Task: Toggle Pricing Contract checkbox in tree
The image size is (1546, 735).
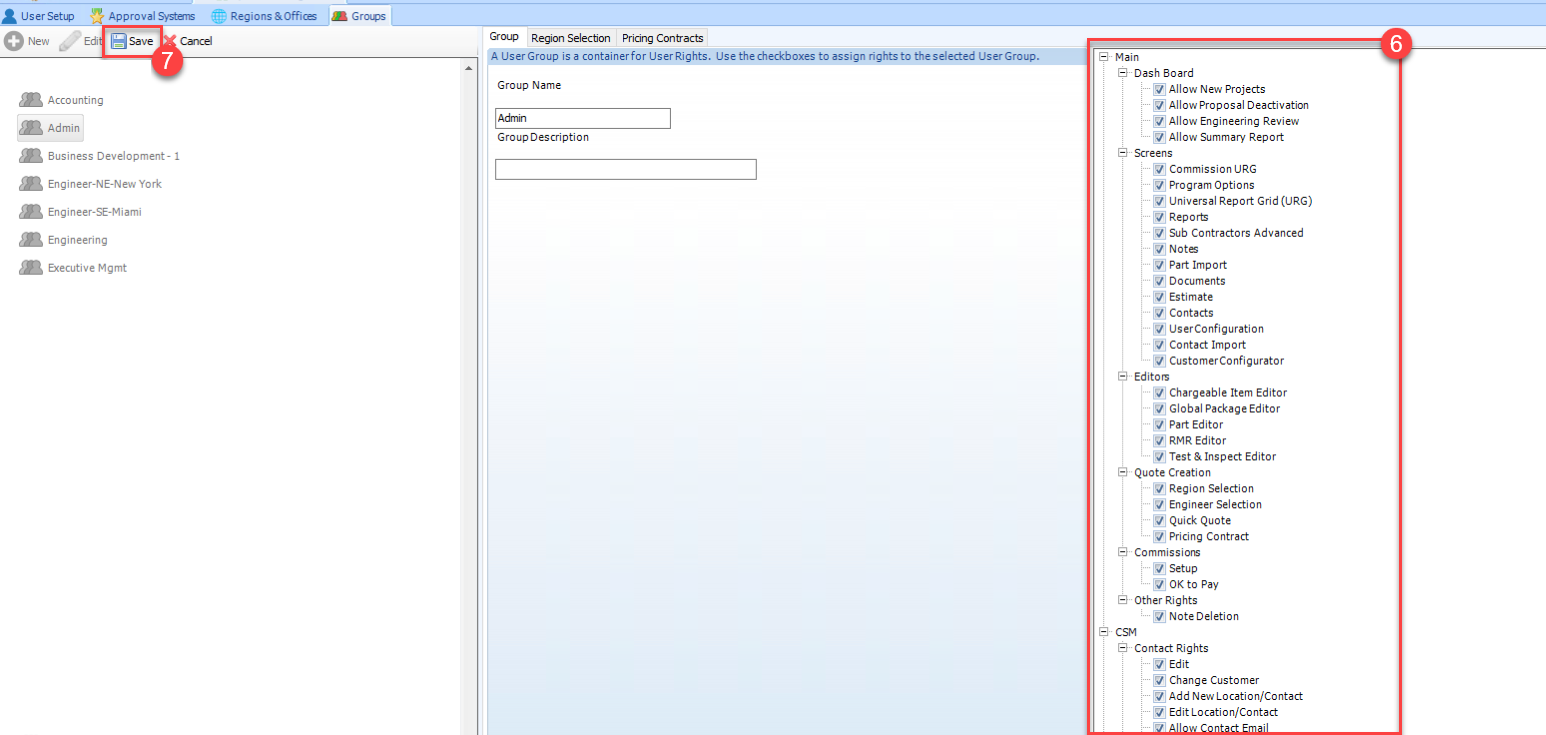Action: point(1160,537)
